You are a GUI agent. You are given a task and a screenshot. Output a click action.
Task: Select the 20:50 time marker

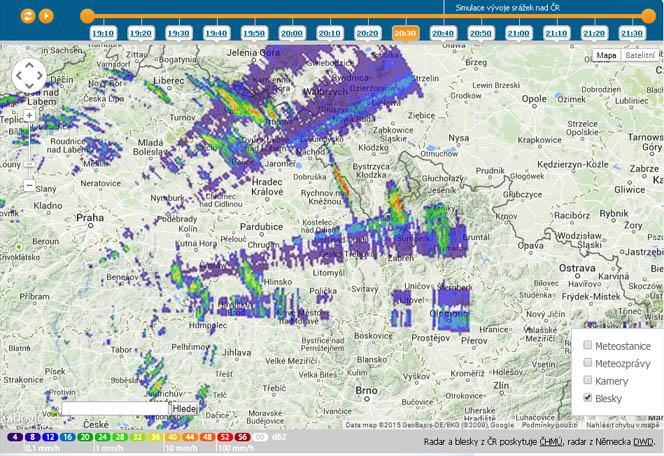[481, 33]
